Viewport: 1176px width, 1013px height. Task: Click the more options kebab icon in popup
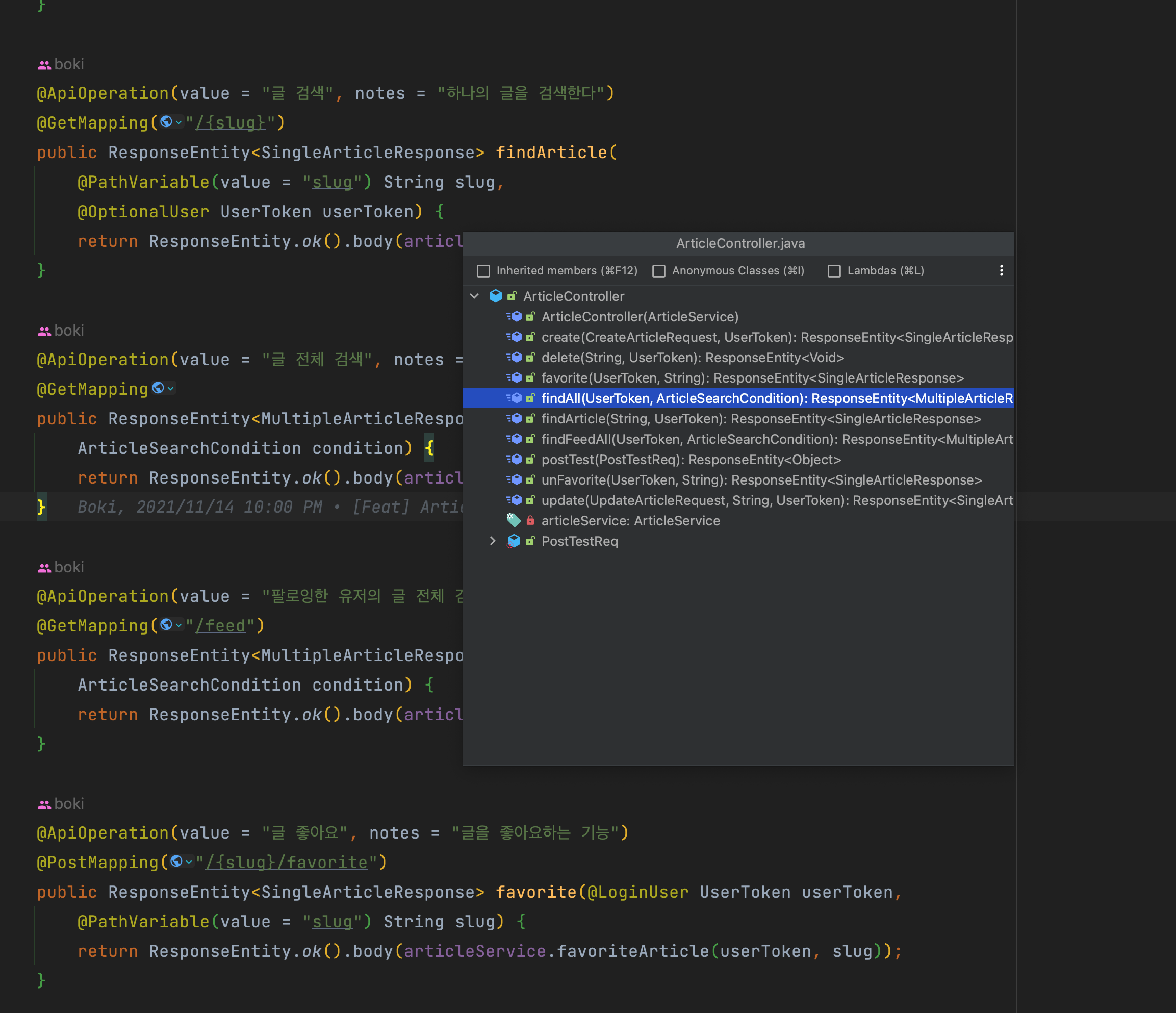[1001, 270]
